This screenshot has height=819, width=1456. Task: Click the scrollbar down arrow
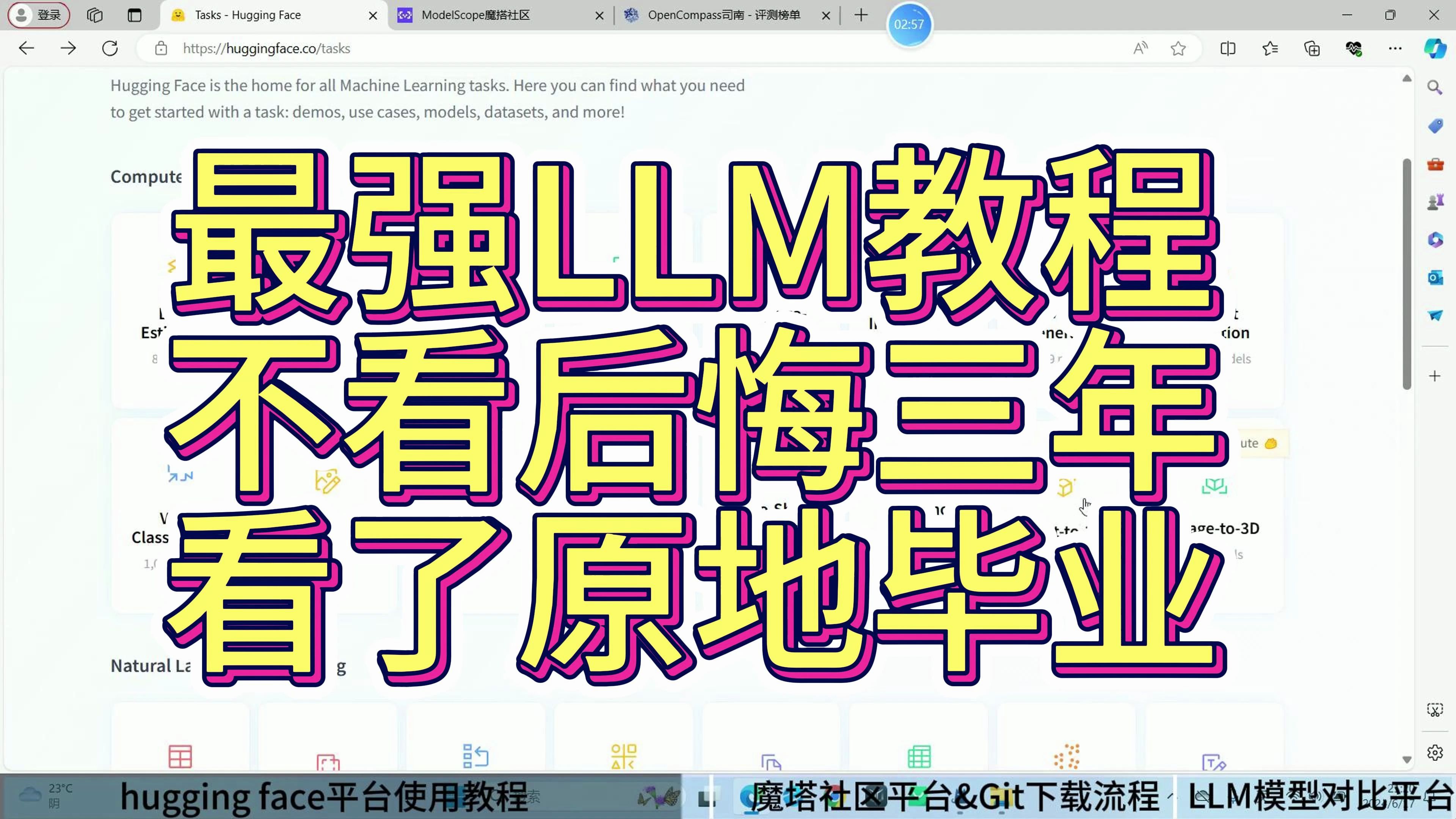[x=1407, y=759]
